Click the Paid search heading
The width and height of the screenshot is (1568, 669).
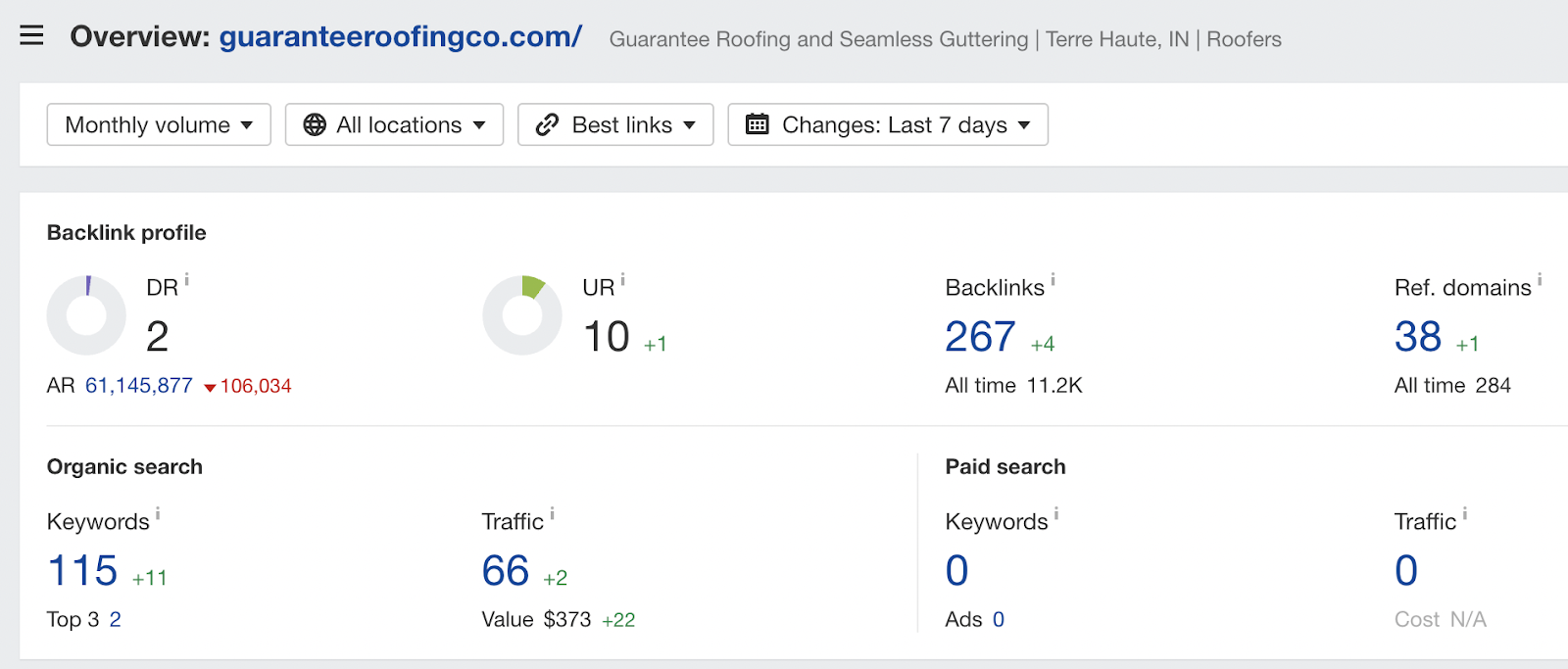[1005, 467]
